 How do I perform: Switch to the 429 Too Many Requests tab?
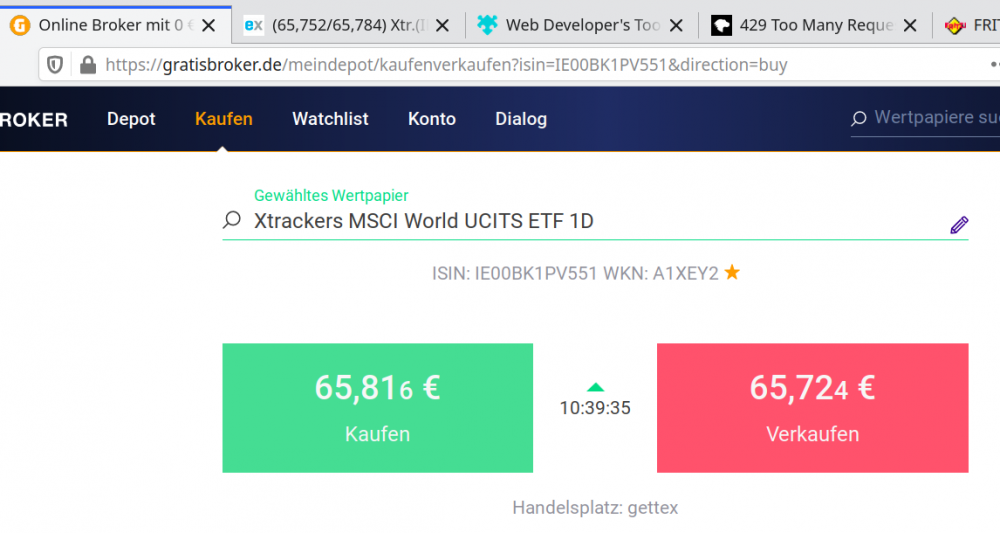click(x=816, y=26)
